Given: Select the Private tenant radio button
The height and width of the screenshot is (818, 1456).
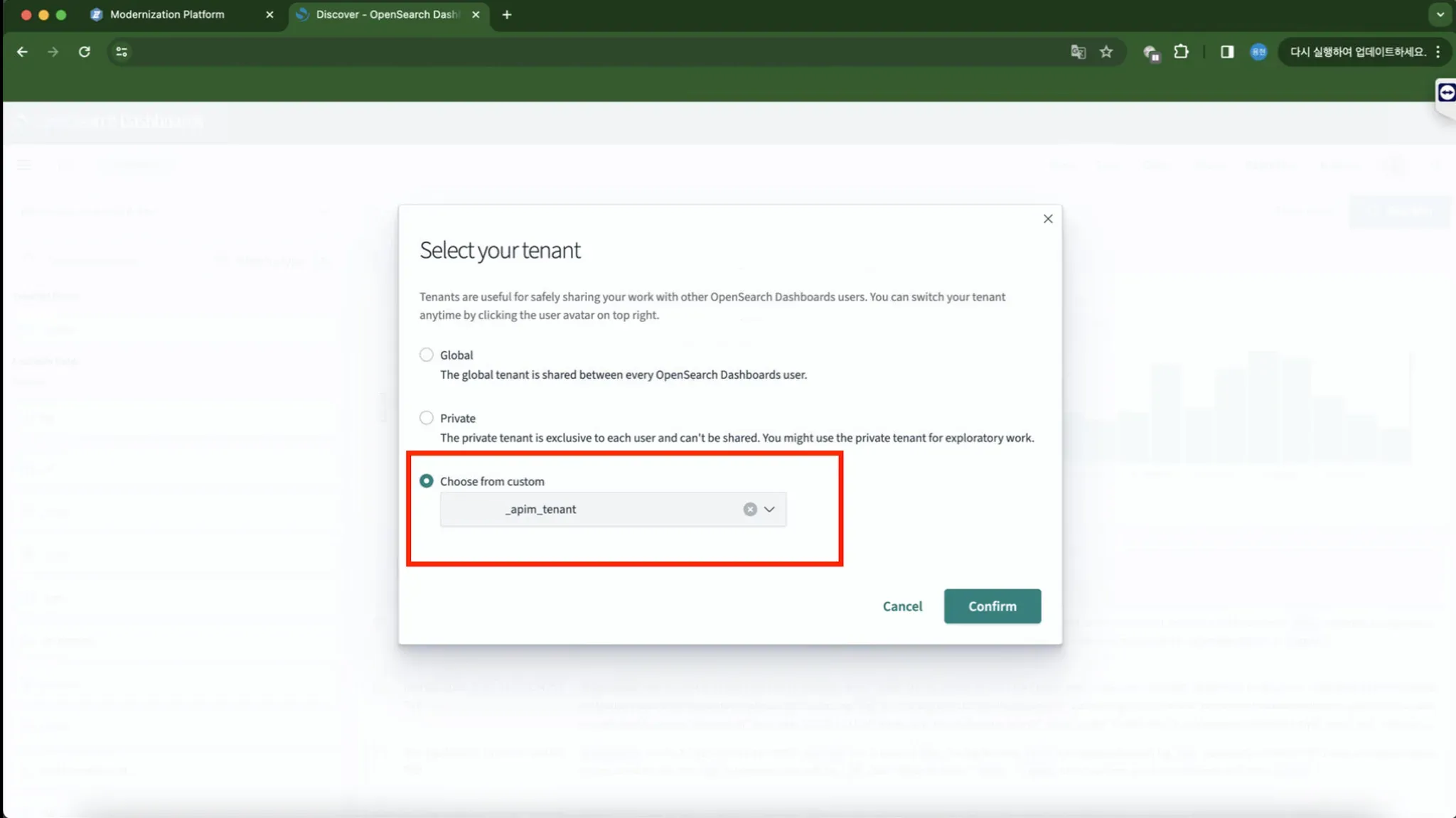Looking at the screenshot, I should pos(426,418).
